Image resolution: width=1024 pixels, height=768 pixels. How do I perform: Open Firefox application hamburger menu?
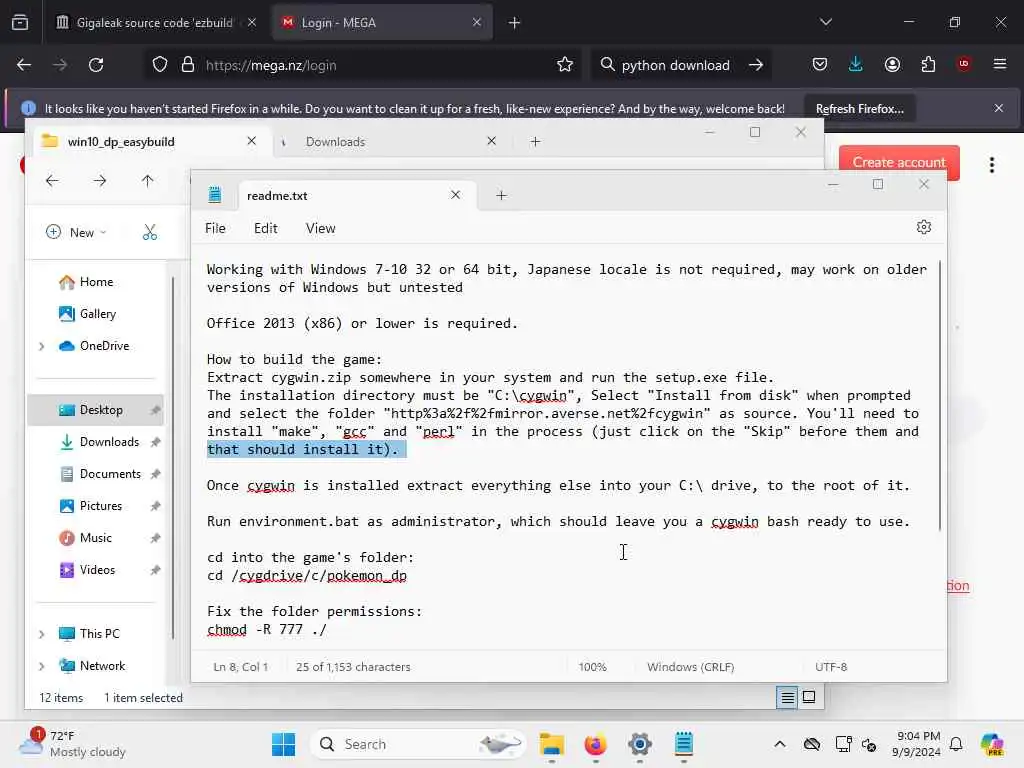click(999, 64)
